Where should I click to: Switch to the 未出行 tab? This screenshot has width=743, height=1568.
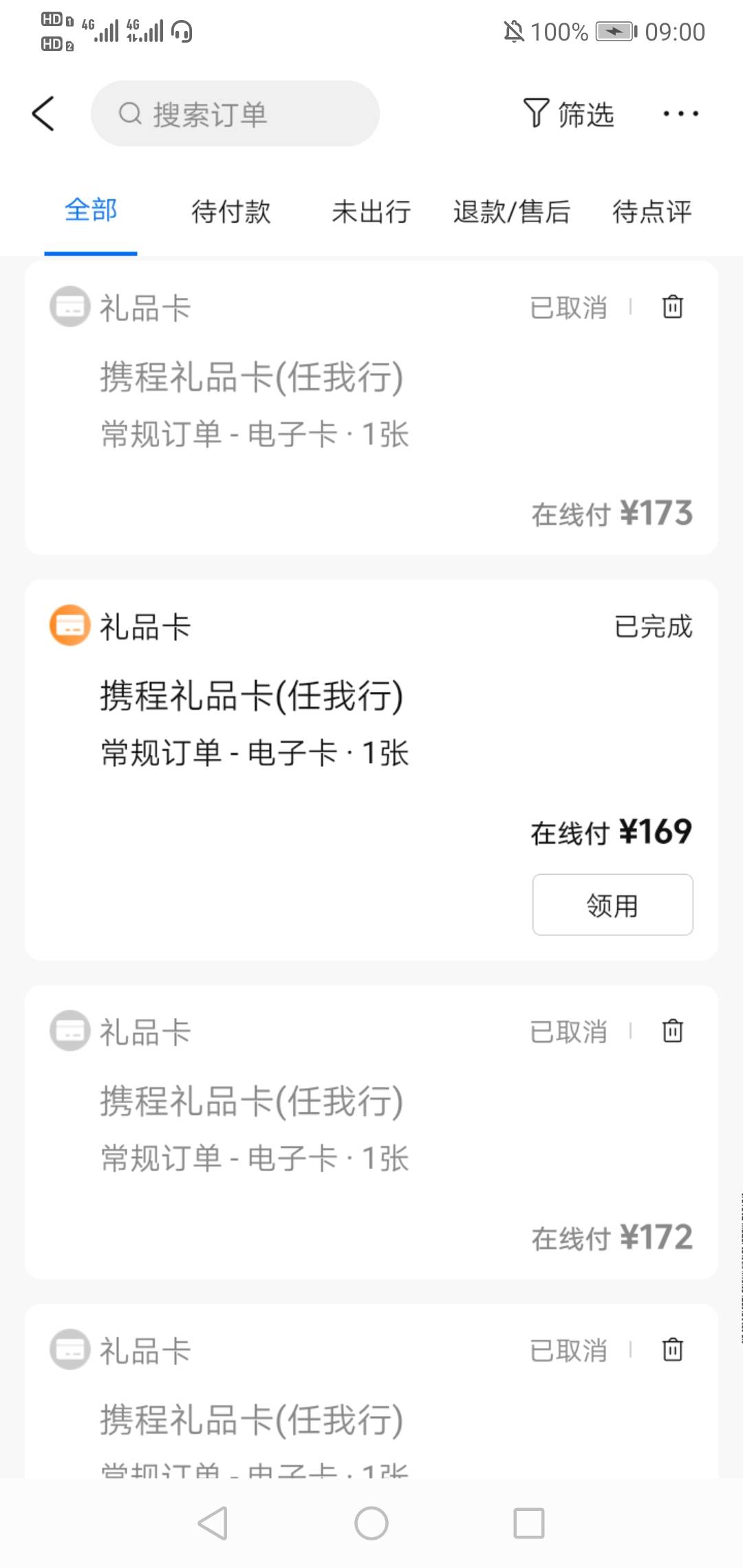point(371,211)
